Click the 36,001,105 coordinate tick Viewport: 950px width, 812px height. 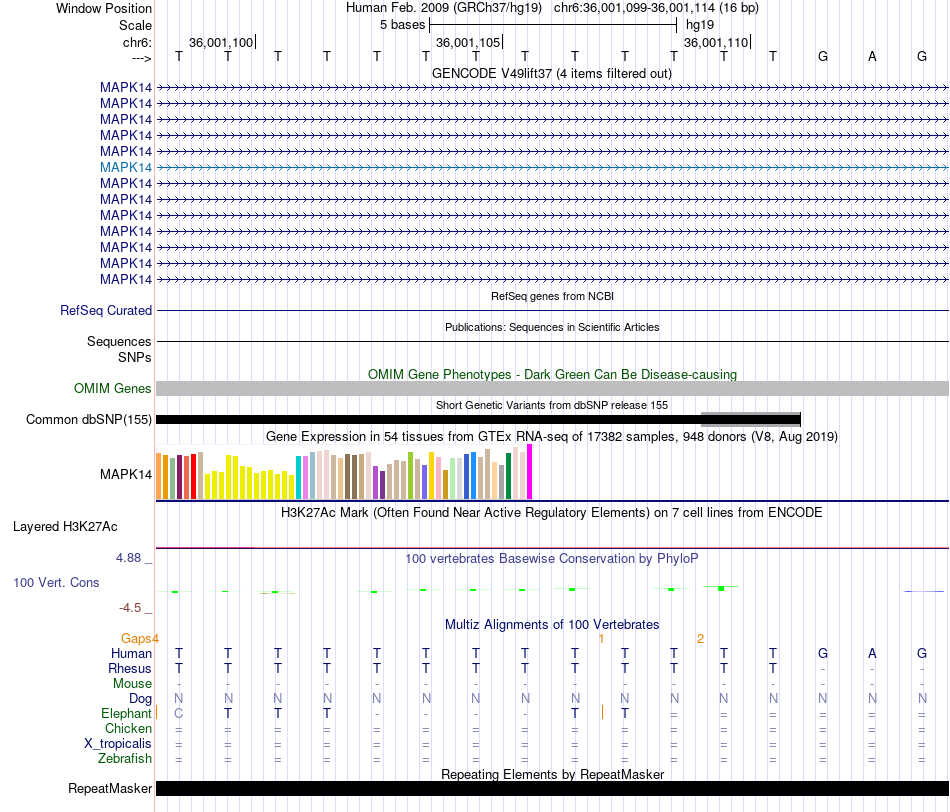point(468,42)
